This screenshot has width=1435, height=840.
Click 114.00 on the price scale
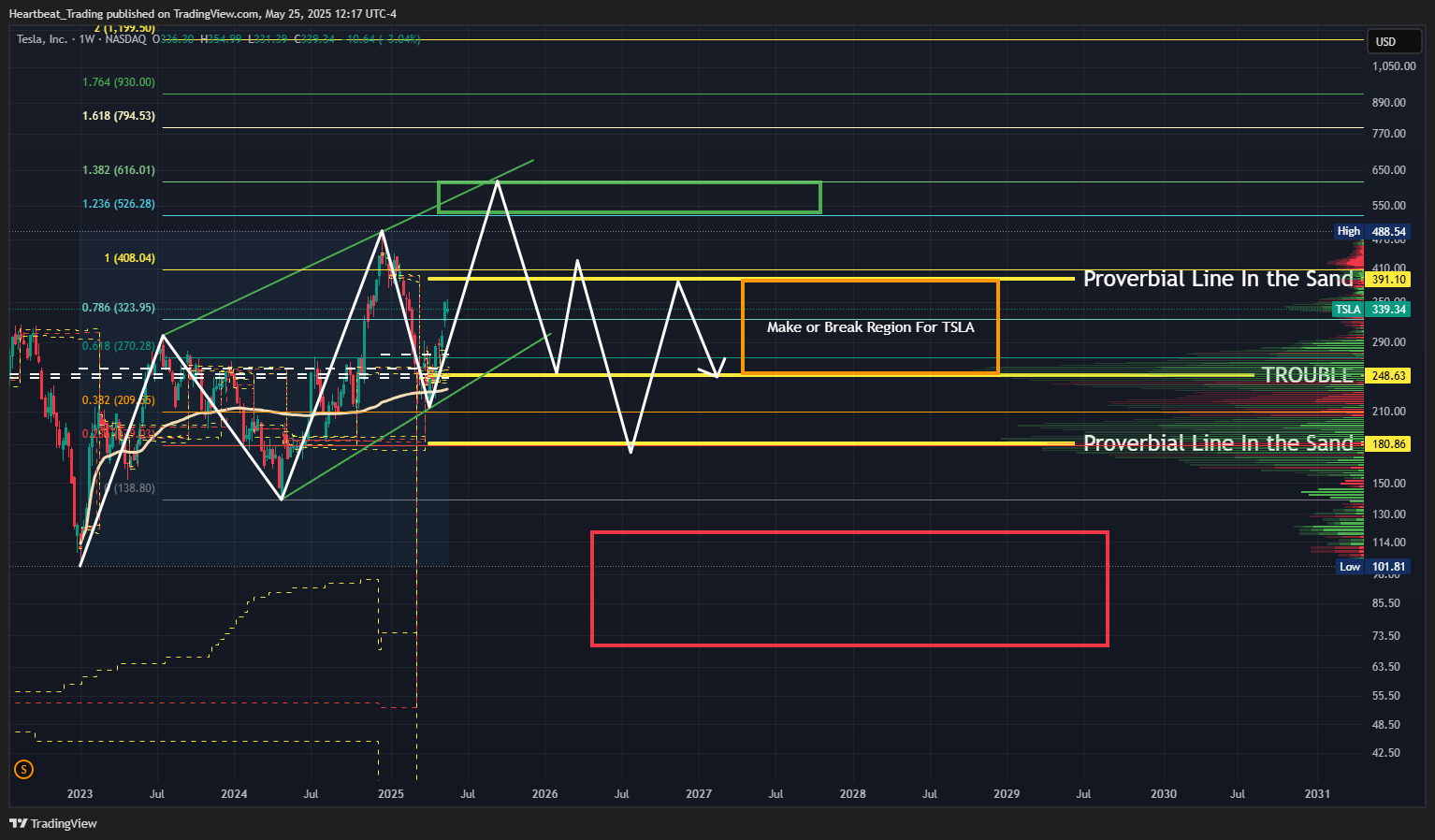[x=1389, y=543]
